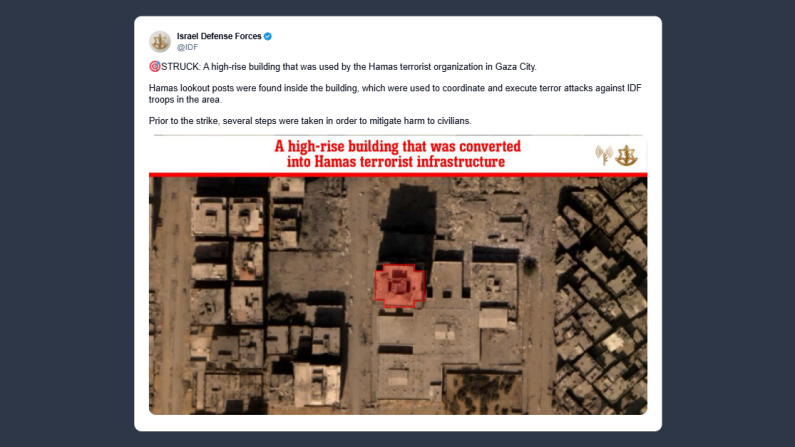The image size is (795, 447).
Task: Select the red-highlighted high-rise building
Action: [x=400, y=286]
